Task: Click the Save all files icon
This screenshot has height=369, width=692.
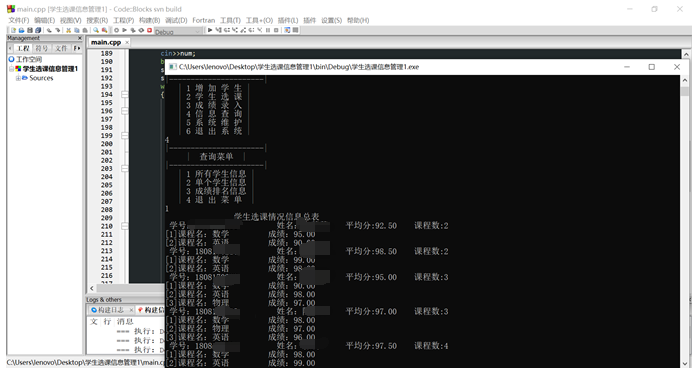Action: (38, 30)
